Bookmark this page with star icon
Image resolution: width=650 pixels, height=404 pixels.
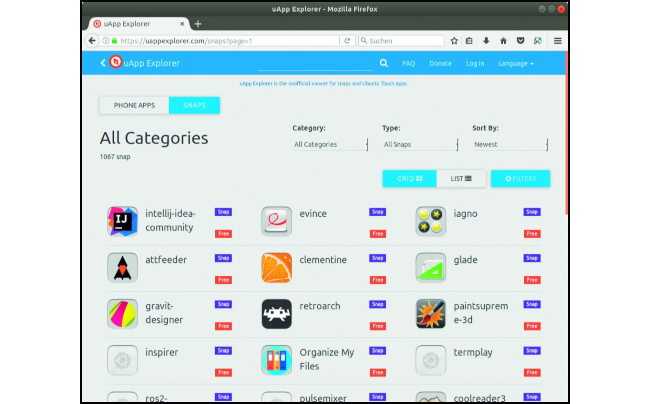click(x=454, y=41)
